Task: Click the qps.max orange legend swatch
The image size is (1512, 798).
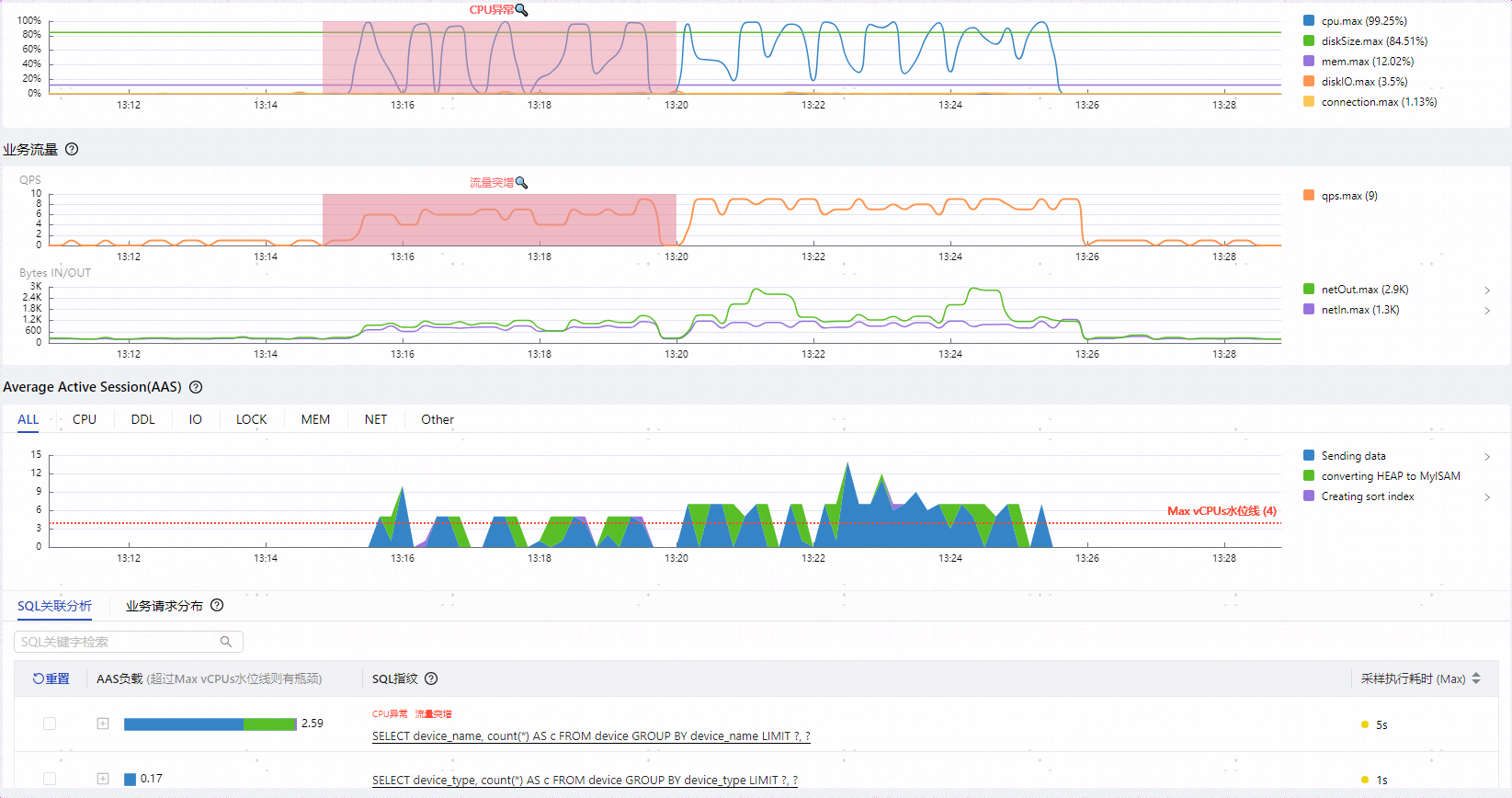Action: (1309, 195)
